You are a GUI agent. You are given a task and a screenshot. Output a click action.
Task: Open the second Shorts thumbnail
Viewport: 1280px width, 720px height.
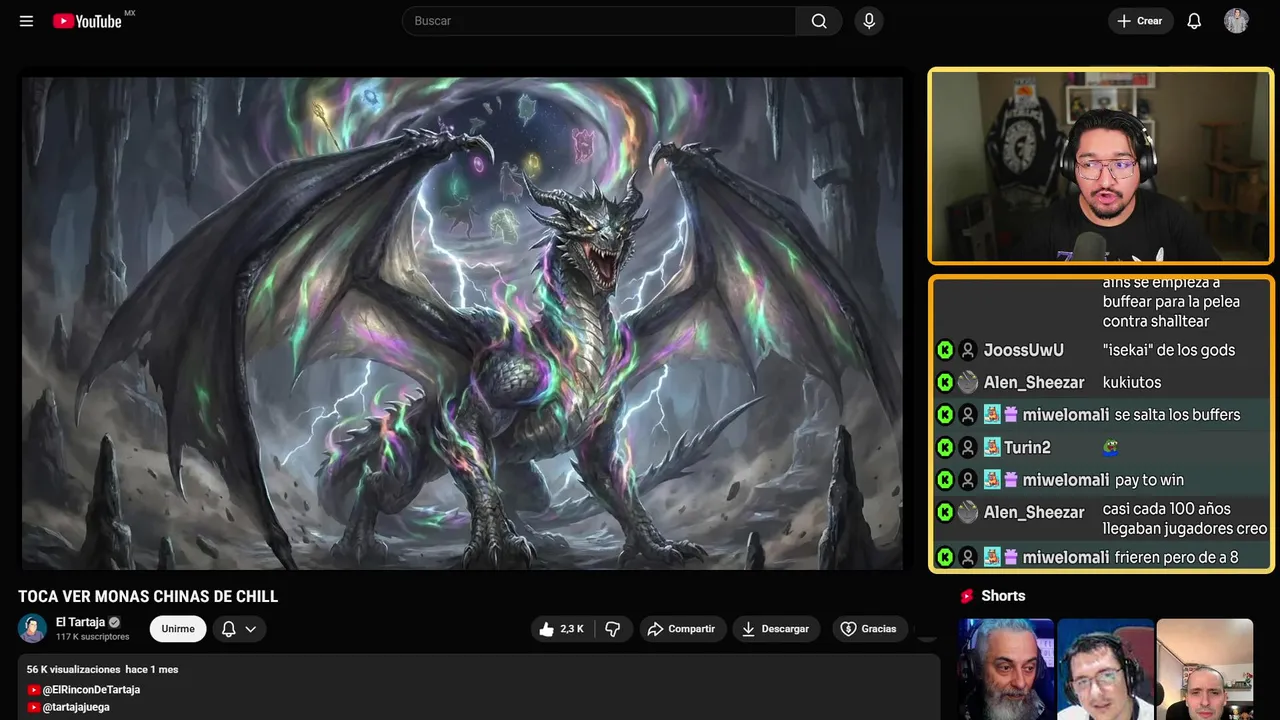click(x=1105, y=669)
